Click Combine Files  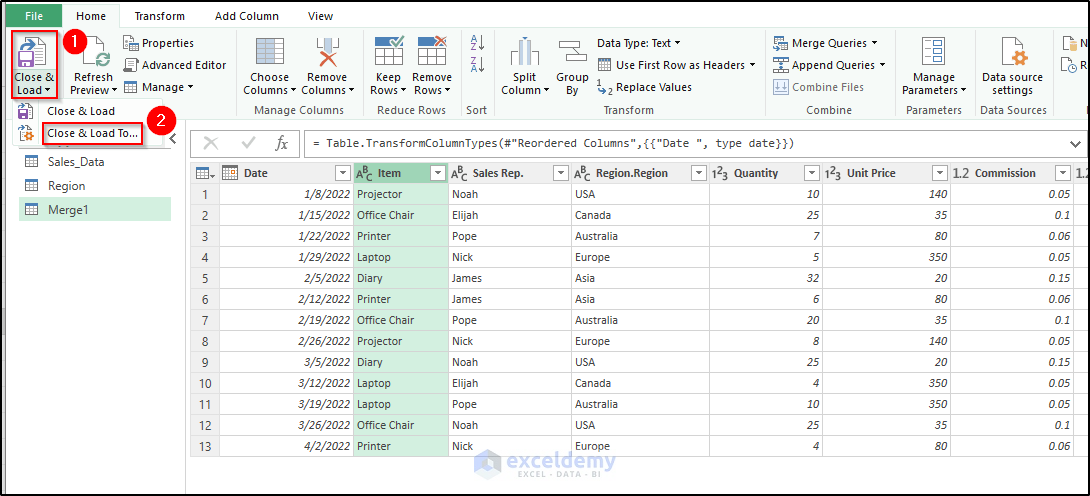click(x=819, y=87)
